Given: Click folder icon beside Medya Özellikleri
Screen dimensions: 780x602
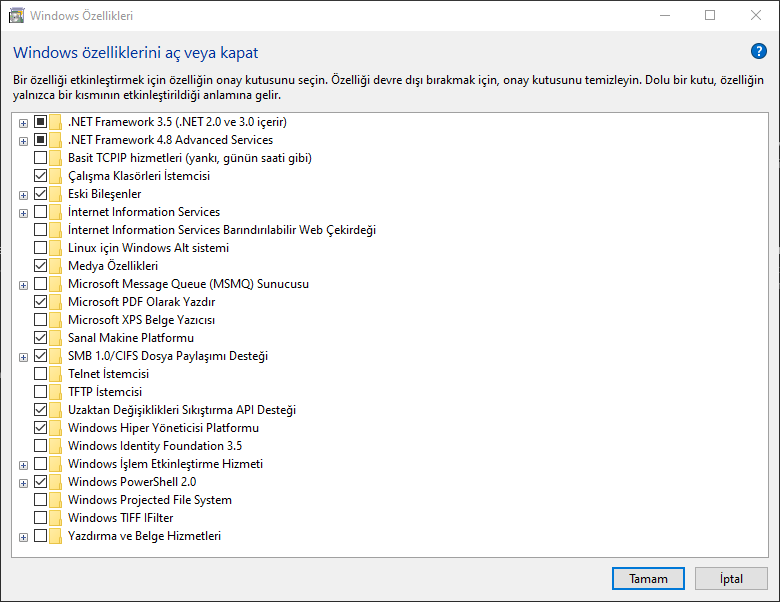Looking at the screenshot, I should coord(56,266).
